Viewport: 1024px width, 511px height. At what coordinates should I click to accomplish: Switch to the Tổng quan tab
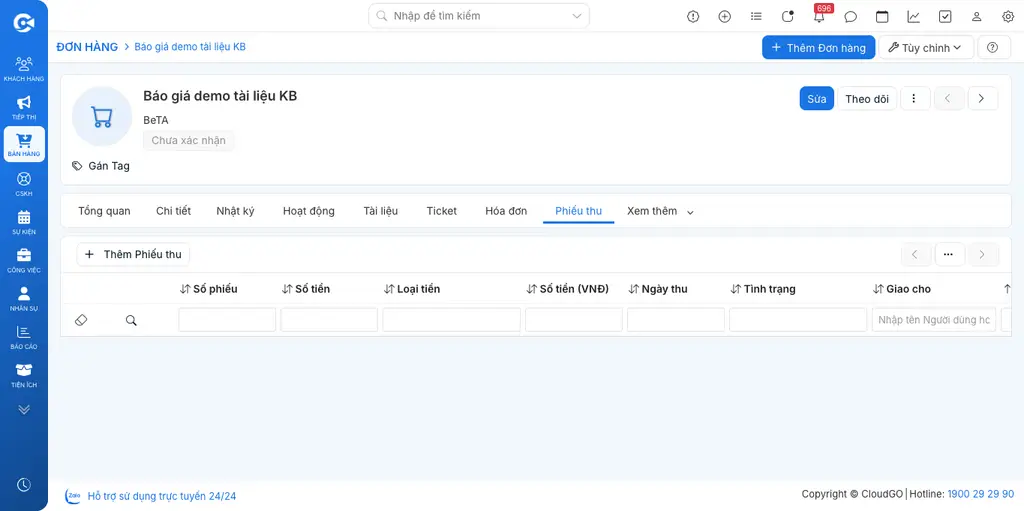click(x=104, y=211)
